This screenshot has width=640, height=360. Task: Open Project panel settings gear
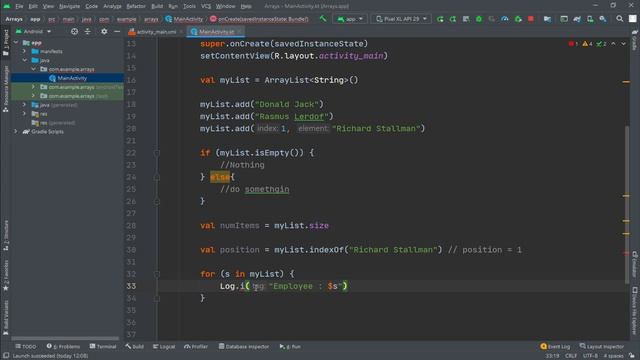tap(104, 31)
